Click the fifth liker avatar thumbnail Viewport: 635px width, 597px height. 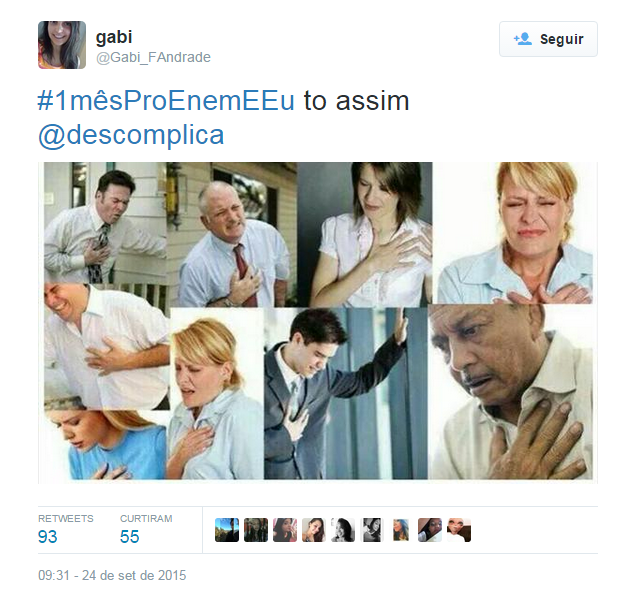[343, 530]
